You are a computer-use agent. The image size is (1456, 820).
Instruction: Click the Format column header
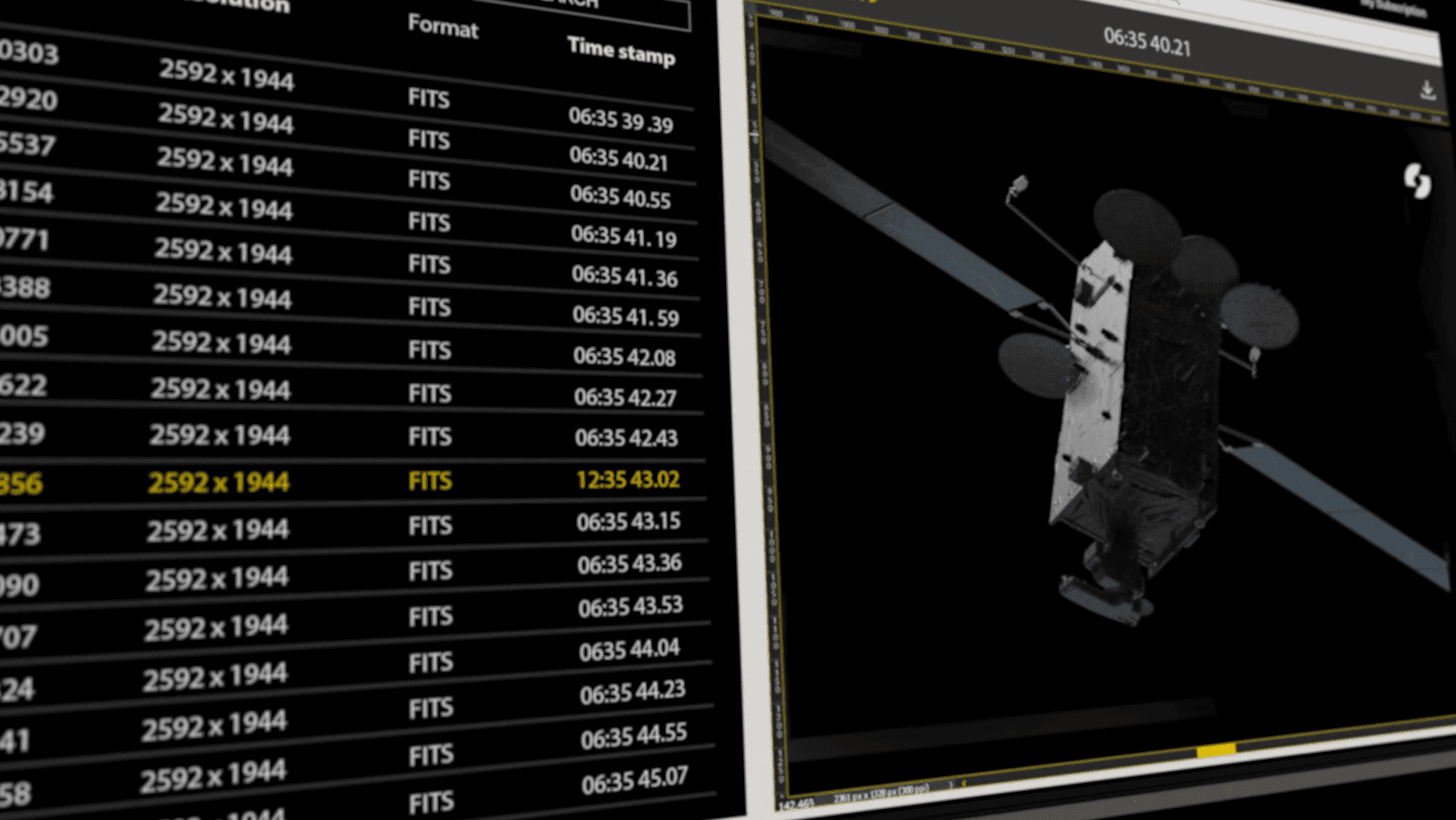(443, 27)
